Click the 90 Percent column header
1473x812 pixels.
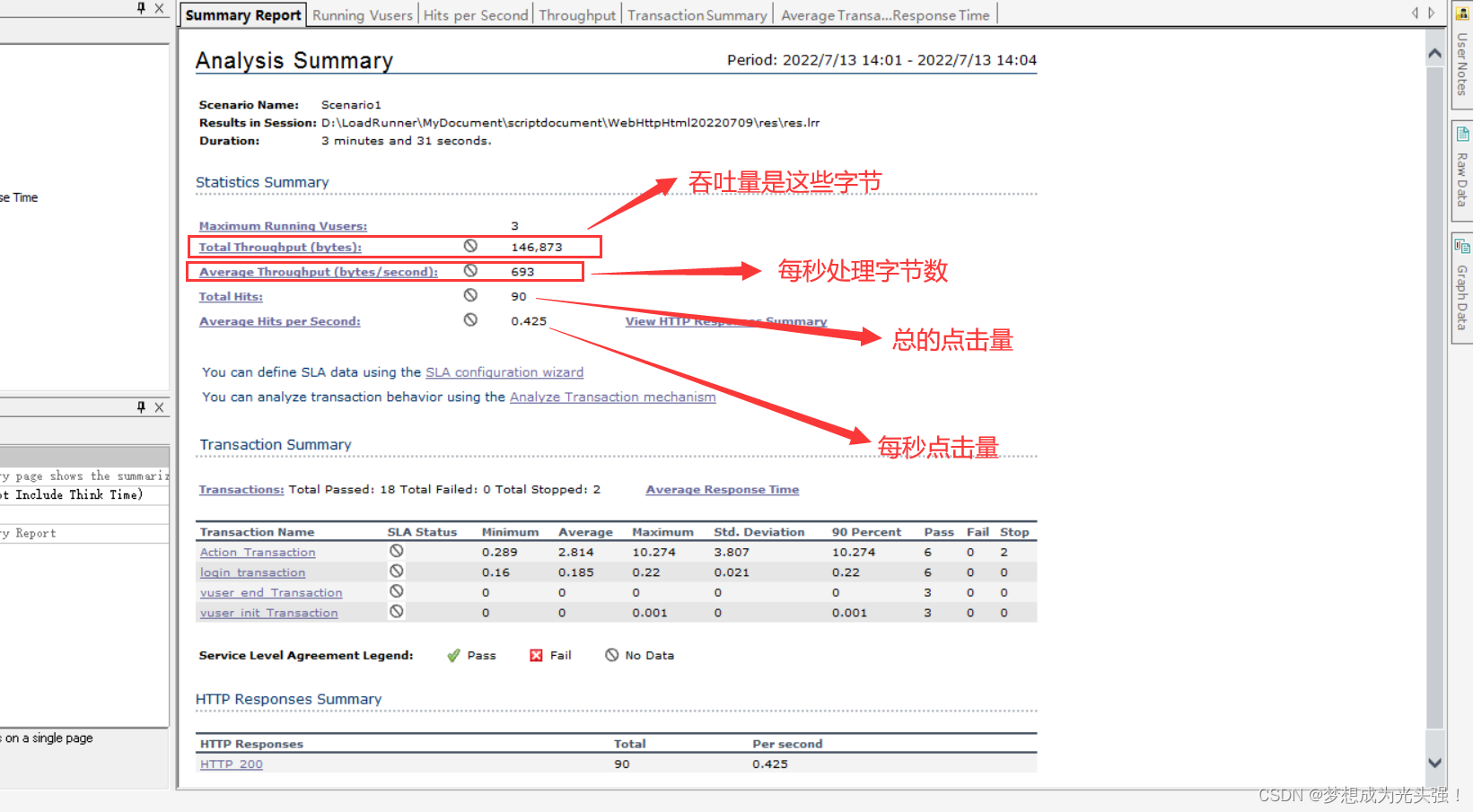(x=866, y=532)
